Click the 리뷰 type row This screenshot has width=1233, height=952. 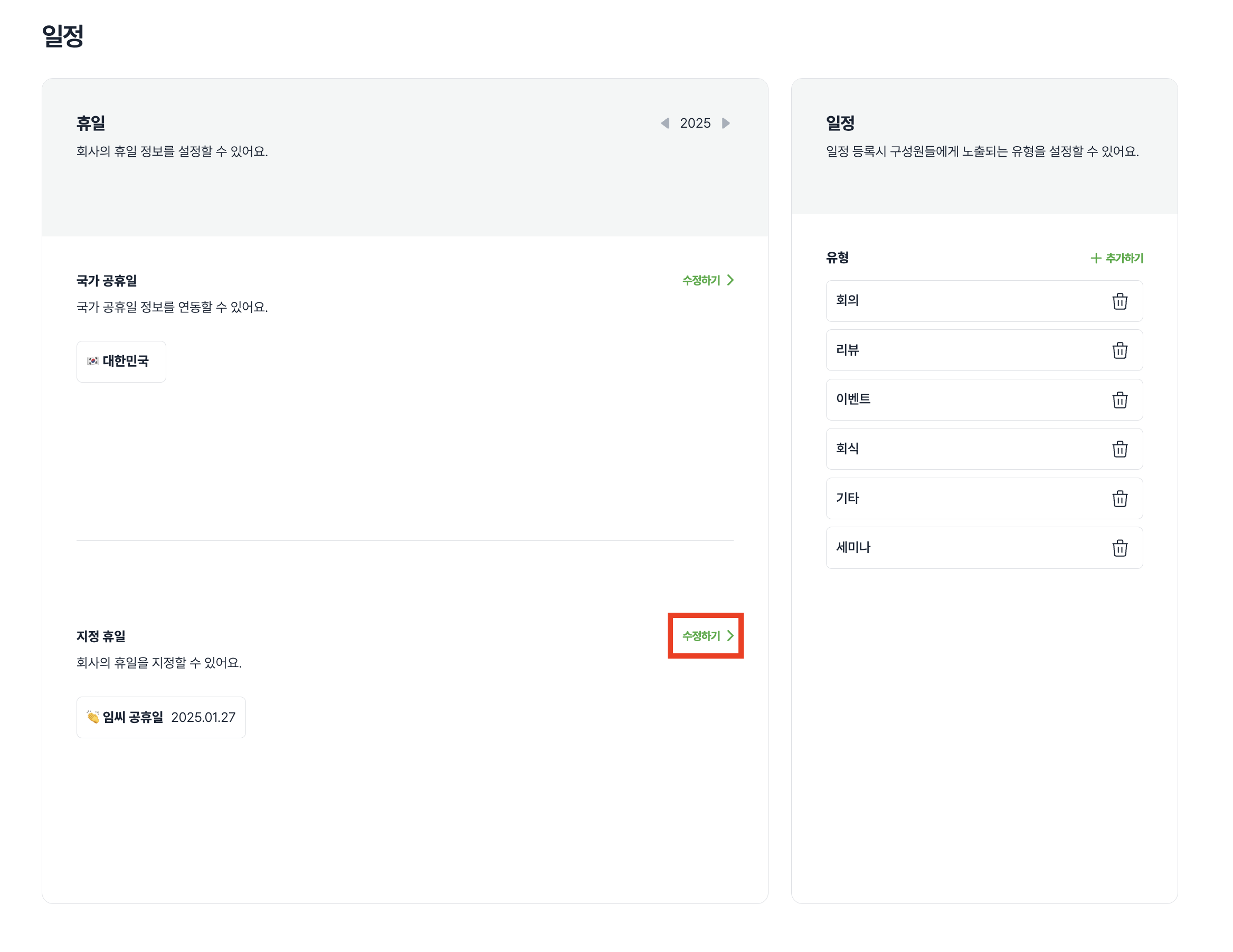[x=960, y=350]
